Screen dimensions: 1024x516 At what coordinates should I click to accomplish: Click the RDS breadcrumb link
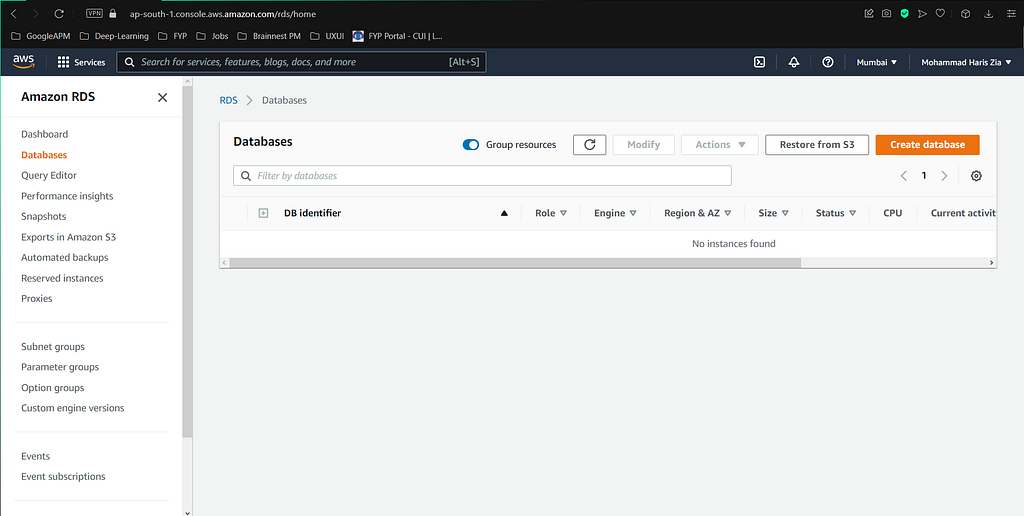point(229,101)
